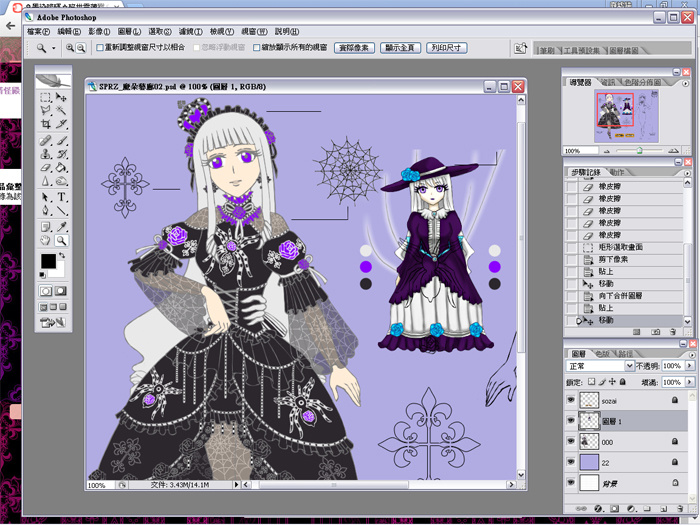The width and height of the screenshot is (700, 525).
Task: Select the Zoom tool in toolbox
Action: click(61, 241)
